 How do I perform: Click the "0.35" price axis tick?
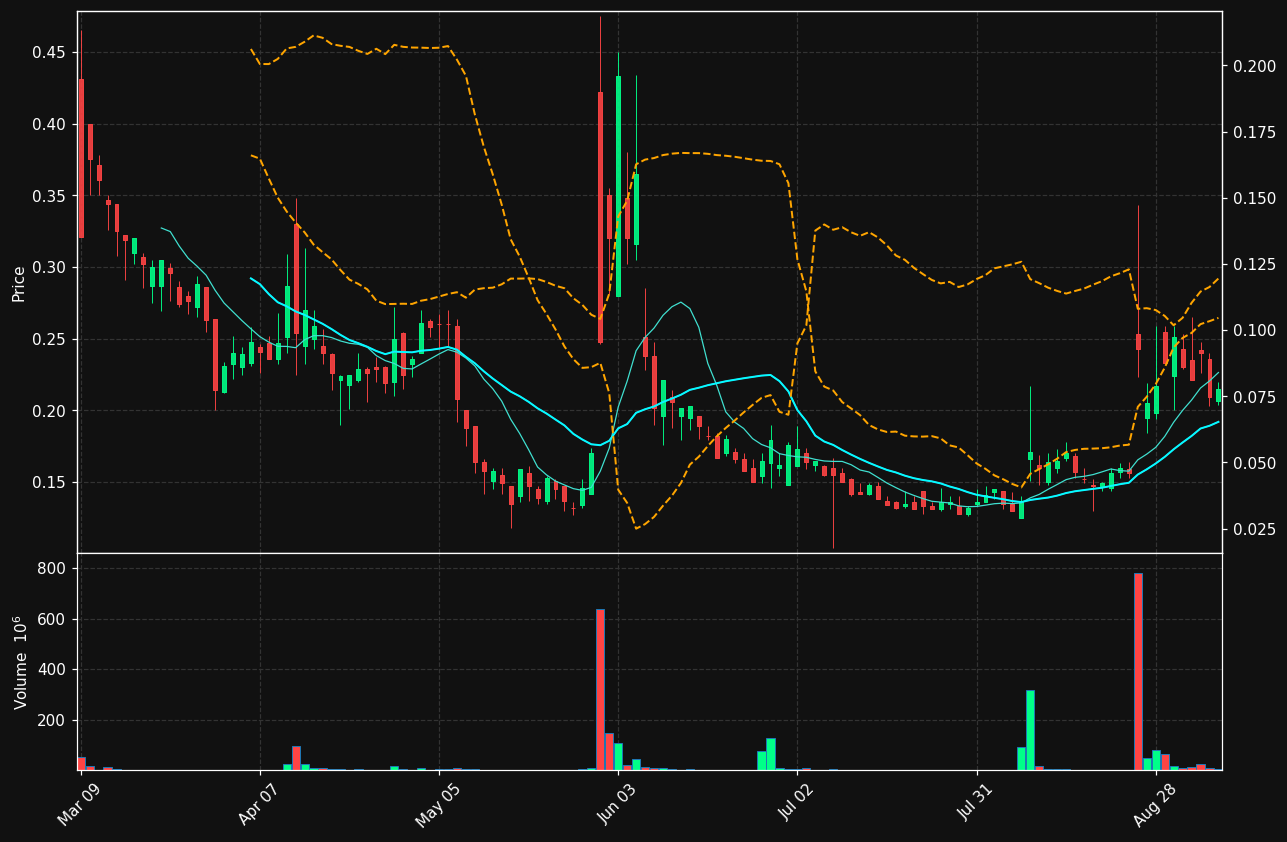coord(50,196)
